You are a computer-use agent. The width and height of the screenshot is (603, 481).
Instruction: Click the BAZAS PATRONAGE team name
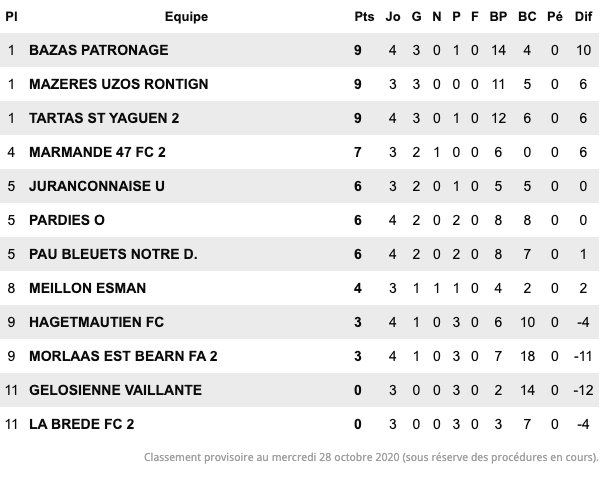(x=98, y=50)
